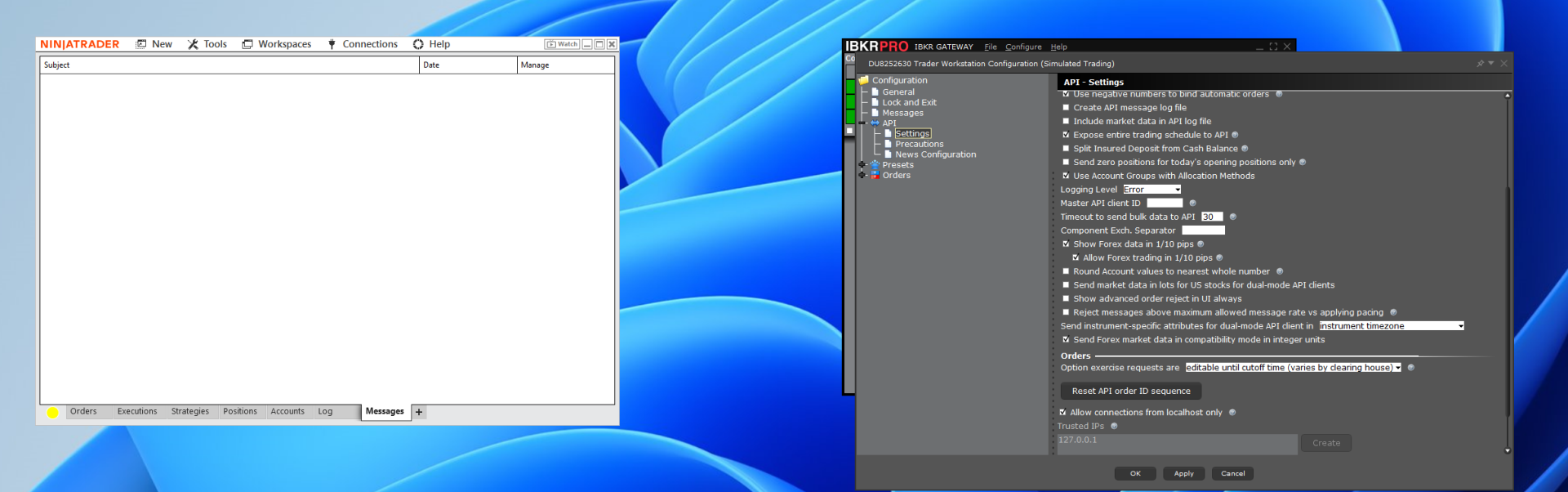The height and width of the screenshot is (492, 1568).
Task: Open info icon beside Master API client ID
Action: [1192, 204]
